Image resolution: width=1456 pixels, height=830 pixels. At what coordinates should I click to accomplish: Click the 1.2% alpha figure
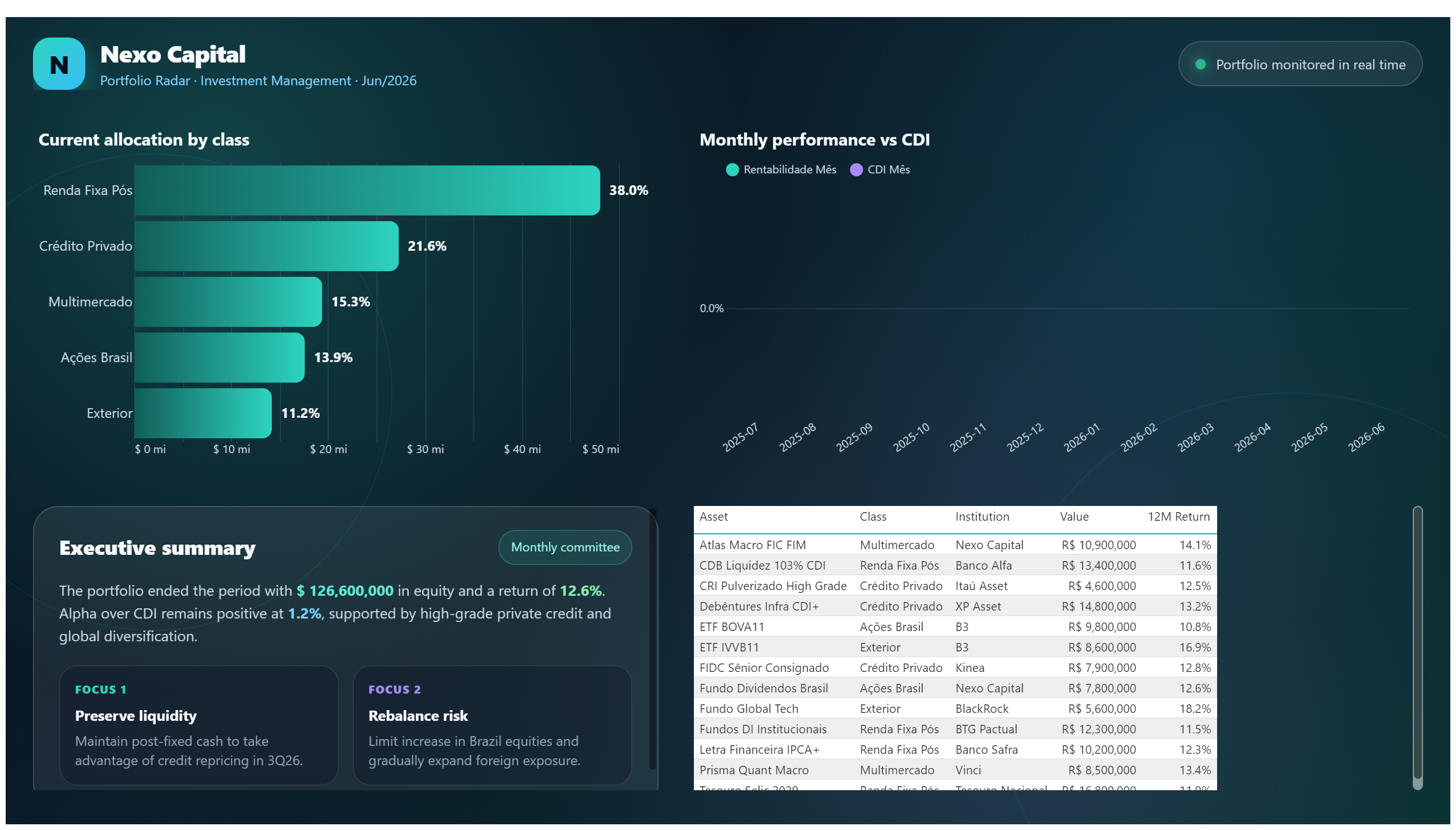tap(304, 614)
